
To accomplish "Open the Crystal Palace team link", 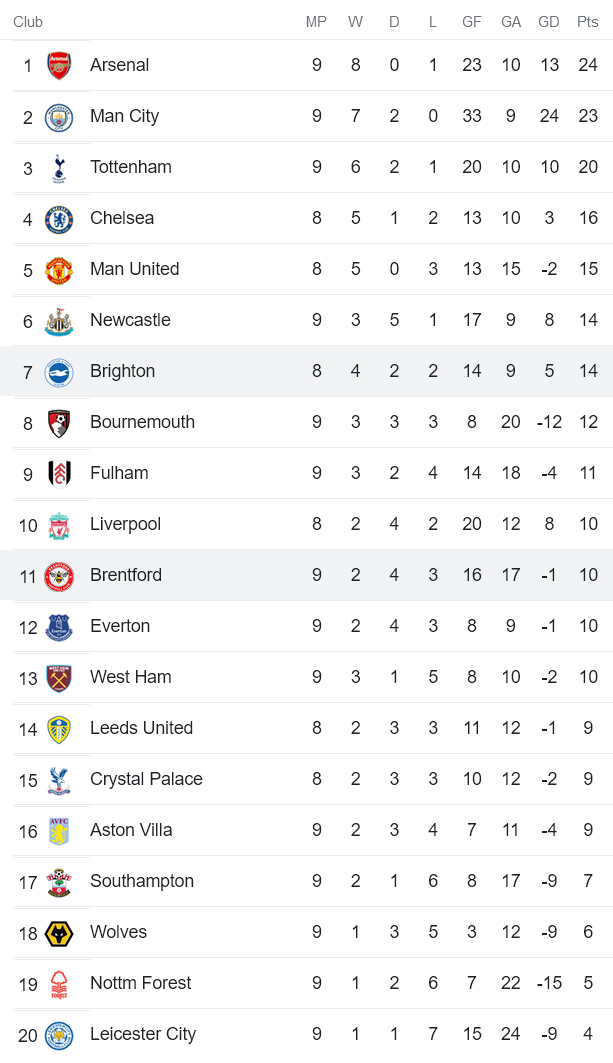I will (x=146, y=779).
